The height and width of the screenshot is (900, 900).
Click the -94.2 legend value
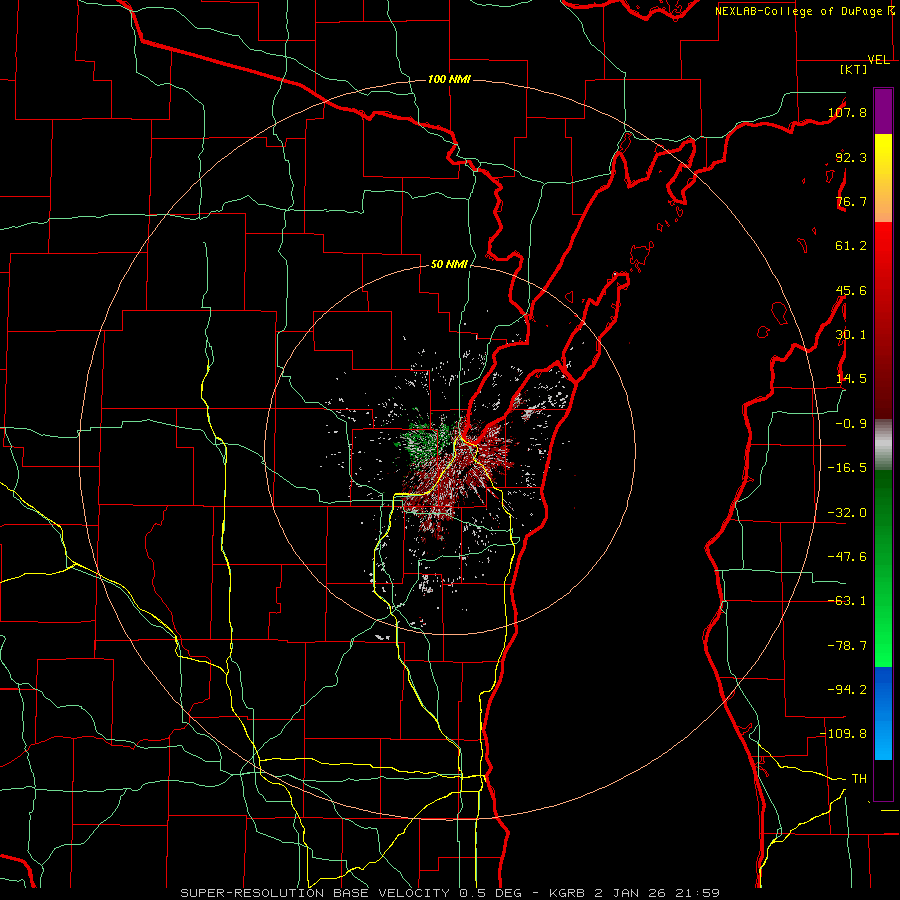tap(847, 690)
